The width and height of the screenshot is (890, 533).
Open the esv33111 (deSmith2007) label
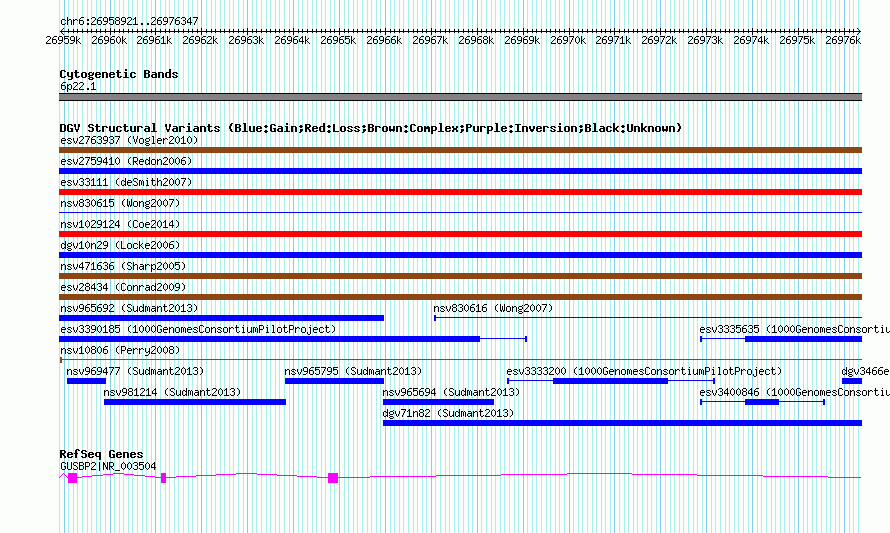click(x=126, y=182)
